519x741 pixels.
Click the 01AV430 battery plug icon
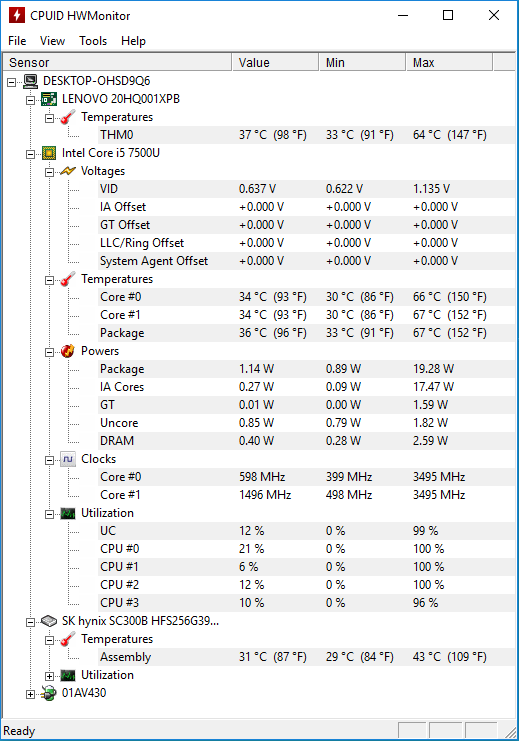(49, 693)
